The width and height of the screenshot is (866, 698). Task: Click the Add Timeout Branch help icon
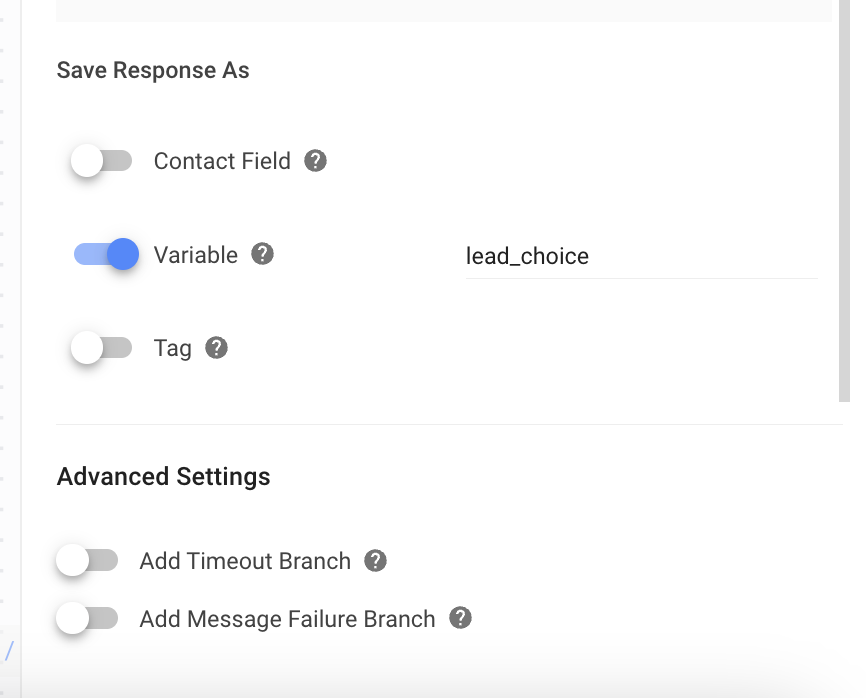375,561
